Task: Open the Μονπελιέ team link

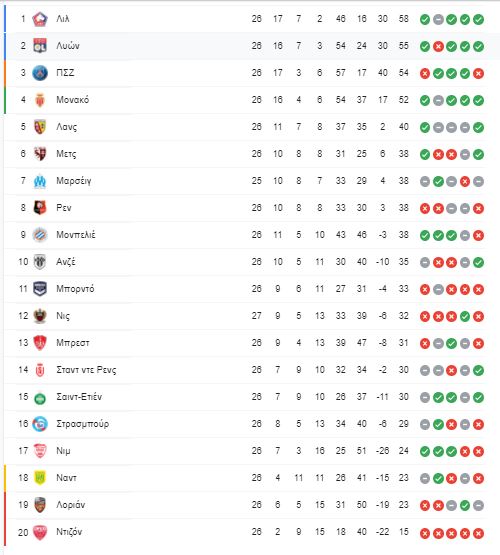Action: click(76, 235)
